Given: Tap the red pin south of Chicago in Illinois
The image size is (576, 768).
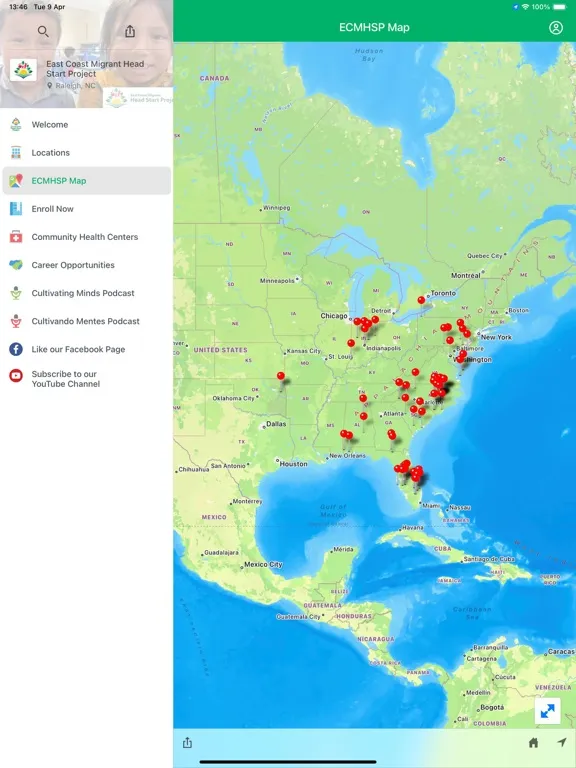Looking at the screenshot, I should pyautogui.click(x=351, y=343).
